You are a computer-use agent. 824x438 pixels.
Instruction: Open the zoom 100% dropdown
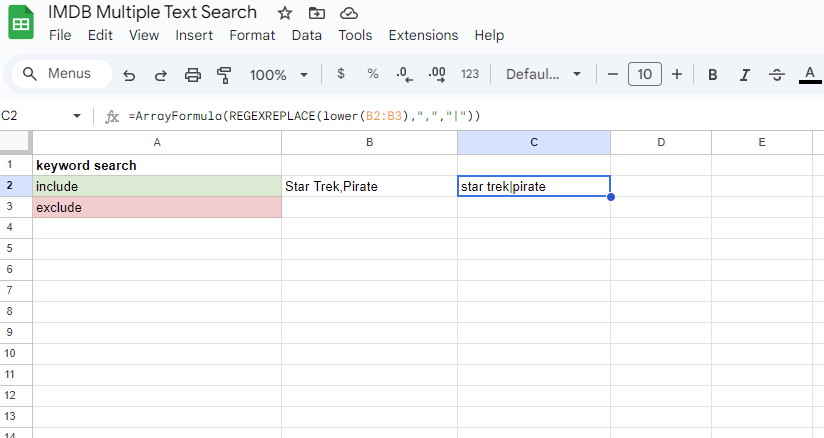pos(279,75)
